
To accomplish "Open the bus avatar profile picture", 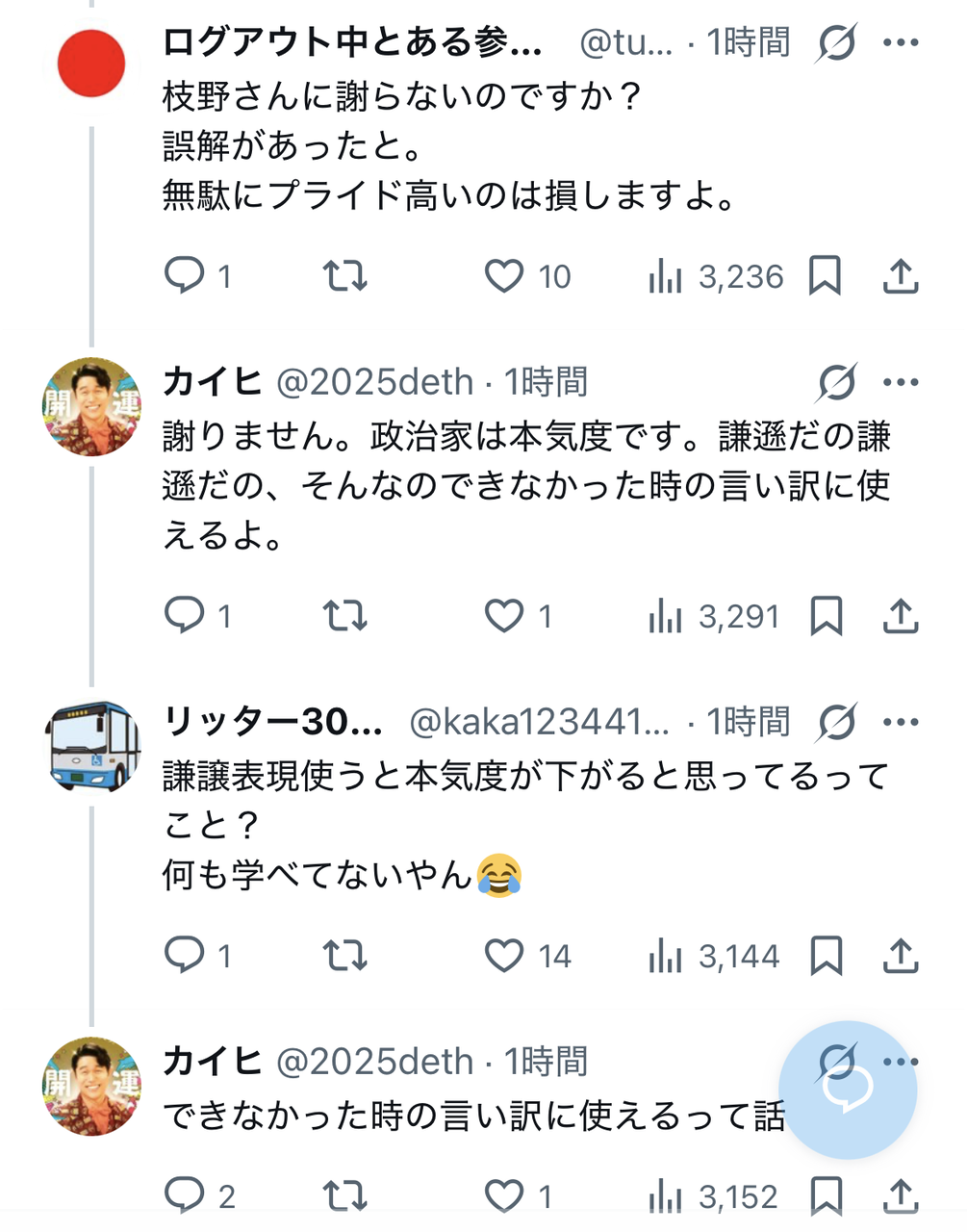I will (92, 746).
